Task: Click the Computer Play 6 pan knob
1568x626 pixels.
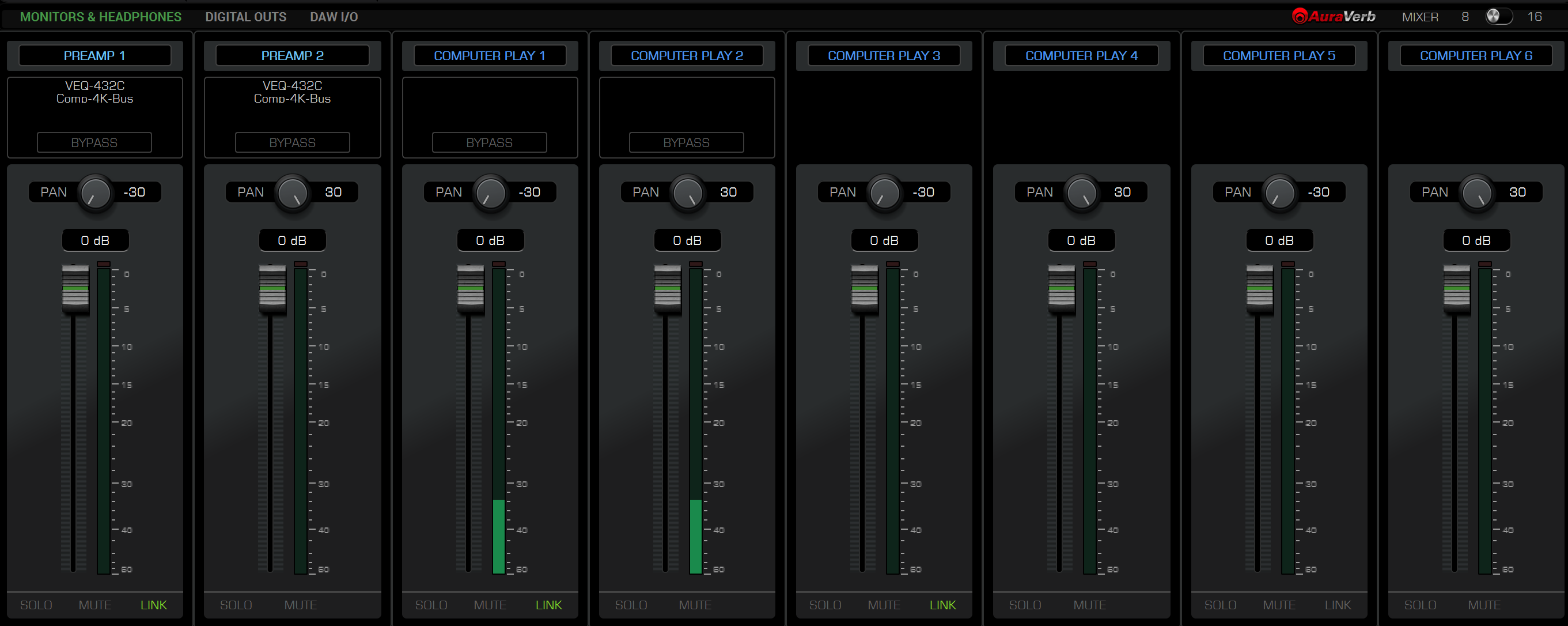Action: [1476, 193]
